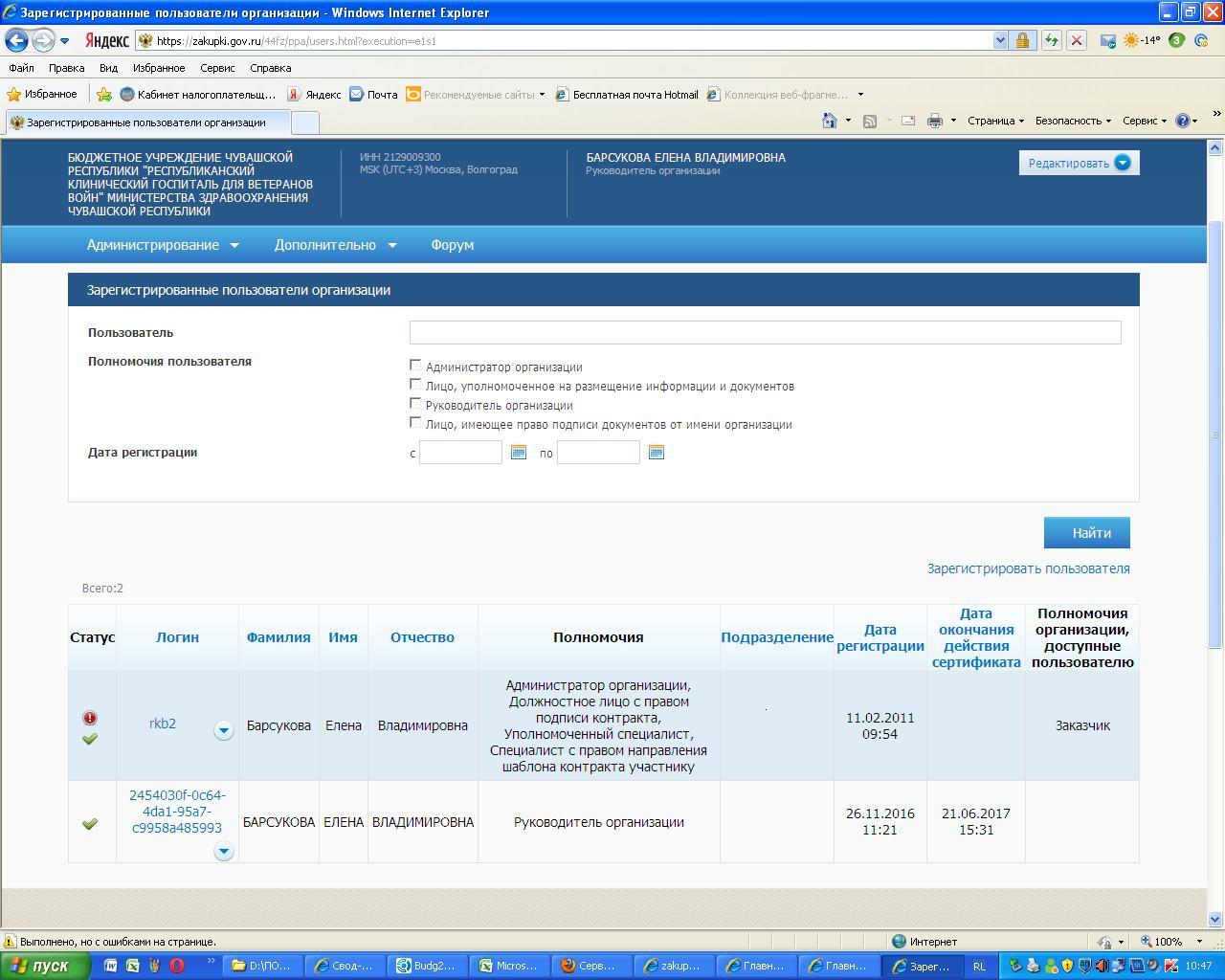Open the Редактировать dropdown button
The width and height of the screenshot is (1225, 980).
click(1079, 163)
